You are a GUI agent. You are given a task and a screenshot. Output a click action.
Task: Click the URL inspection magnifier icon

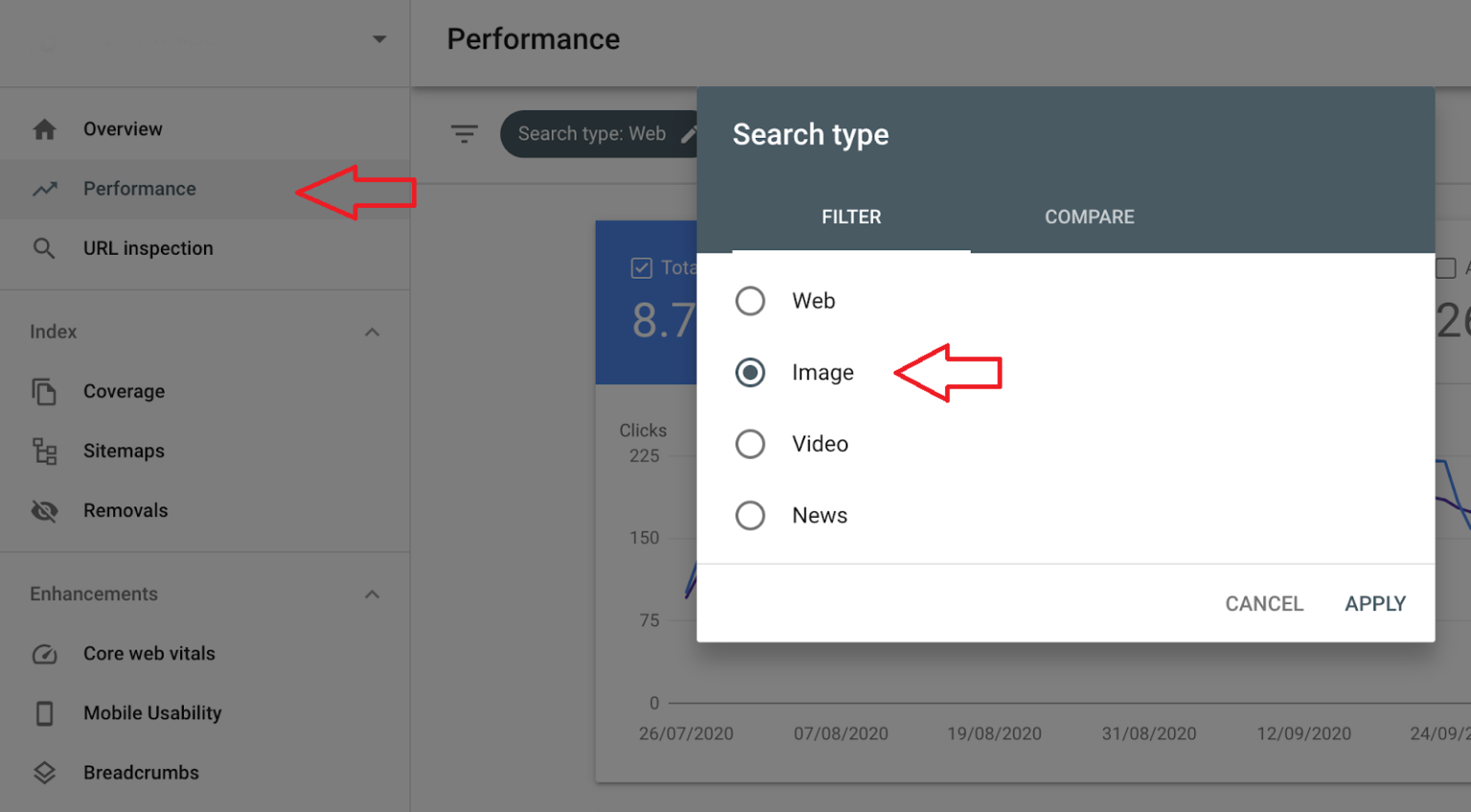pyautogui.click(x=44, y=248)
